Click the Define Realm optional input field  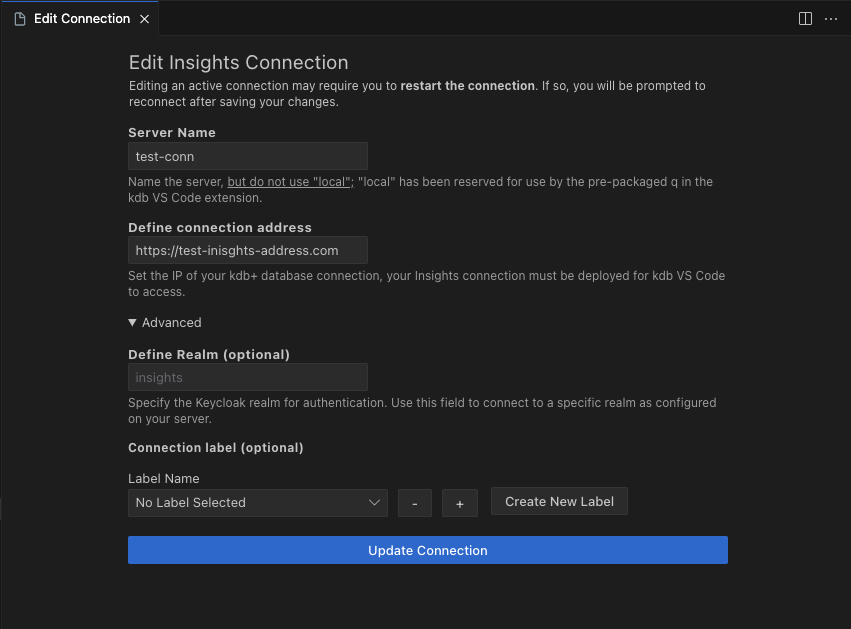tap(247, 377)
